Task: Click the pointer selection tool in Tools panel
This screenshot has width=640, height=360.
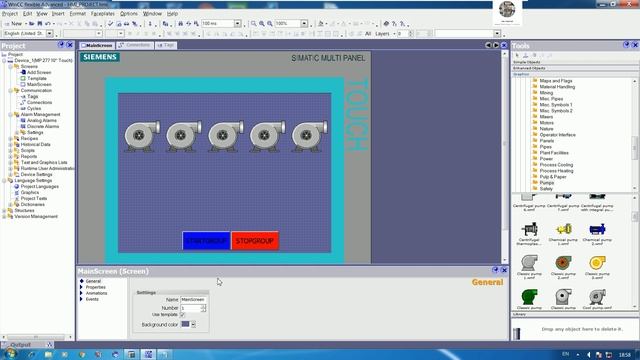Action: [x=517, y=56]
